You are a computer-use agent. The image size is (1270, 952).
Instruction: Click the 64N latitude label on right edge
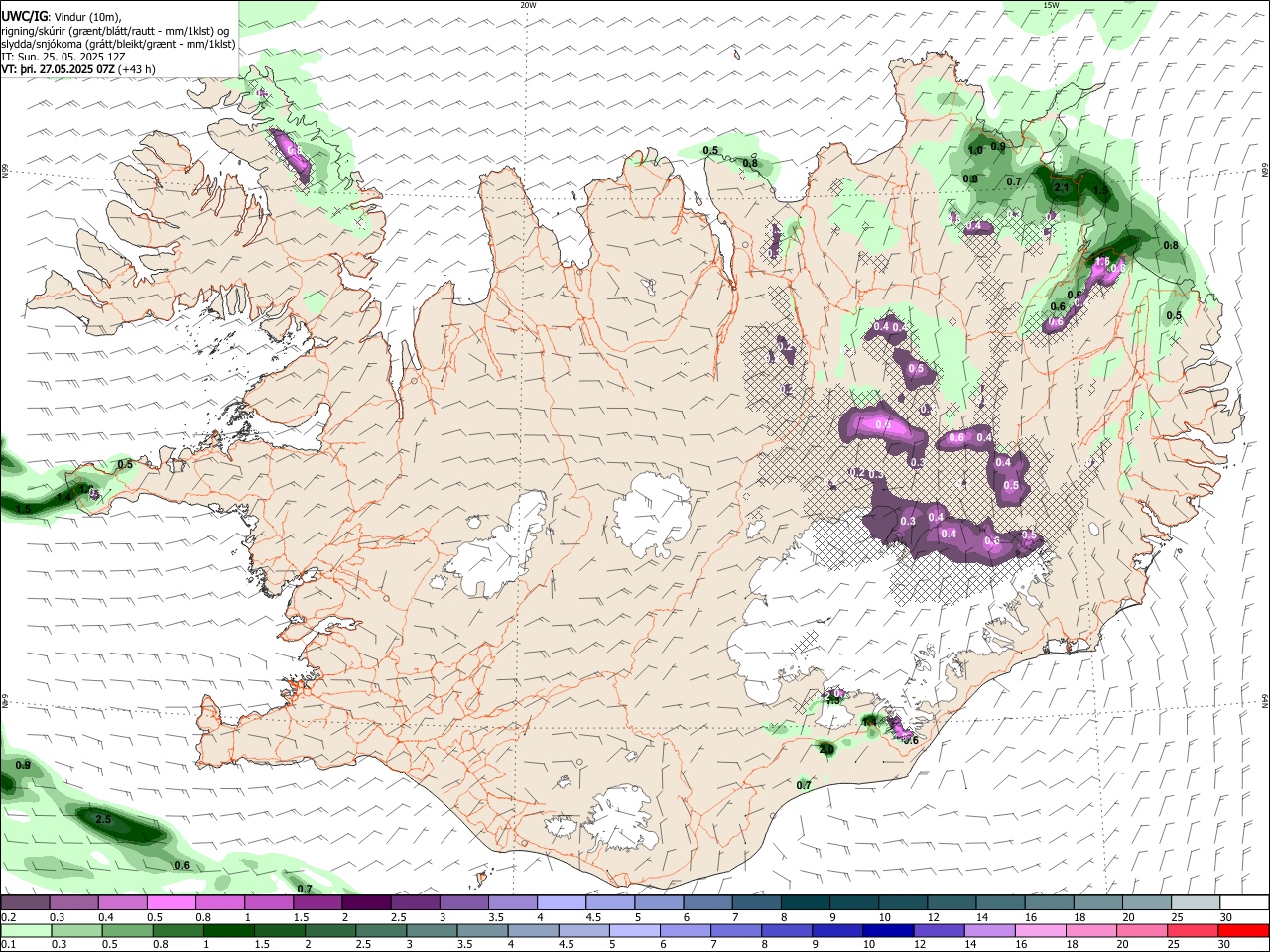pyautogui.click(x=1264, y=700)
